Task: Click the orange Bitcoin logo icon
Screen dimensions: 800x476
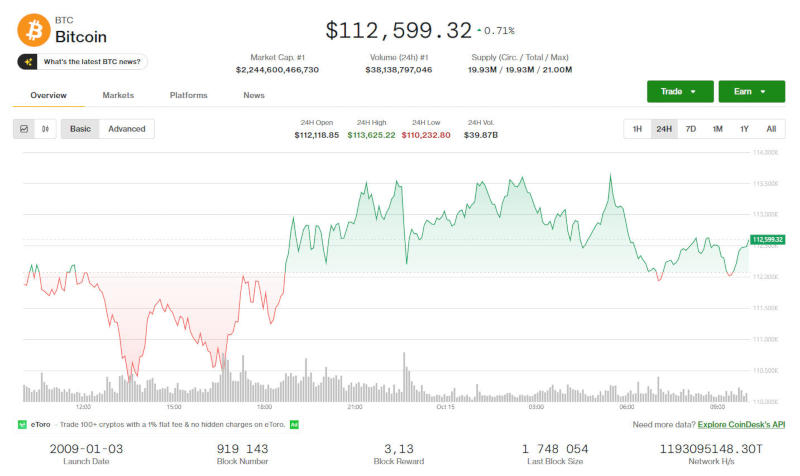Action: pos(32,29)
